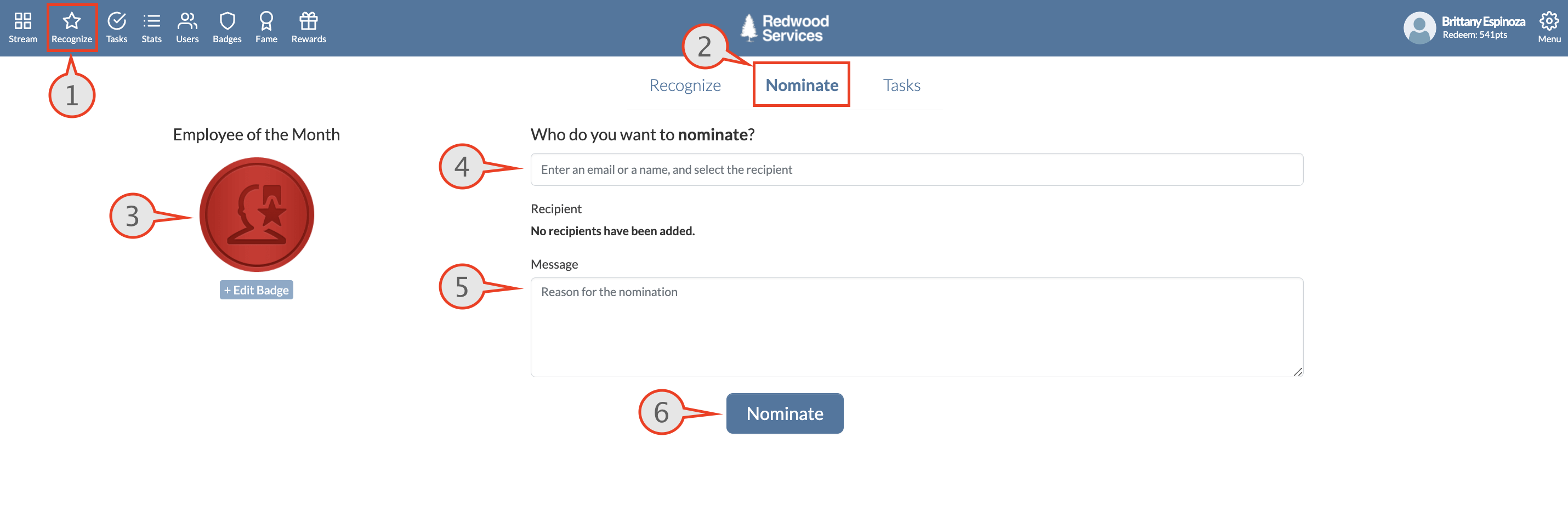1568x511 pixels.
Task: Open the Badges shield icon
Action: coord(227,21)
